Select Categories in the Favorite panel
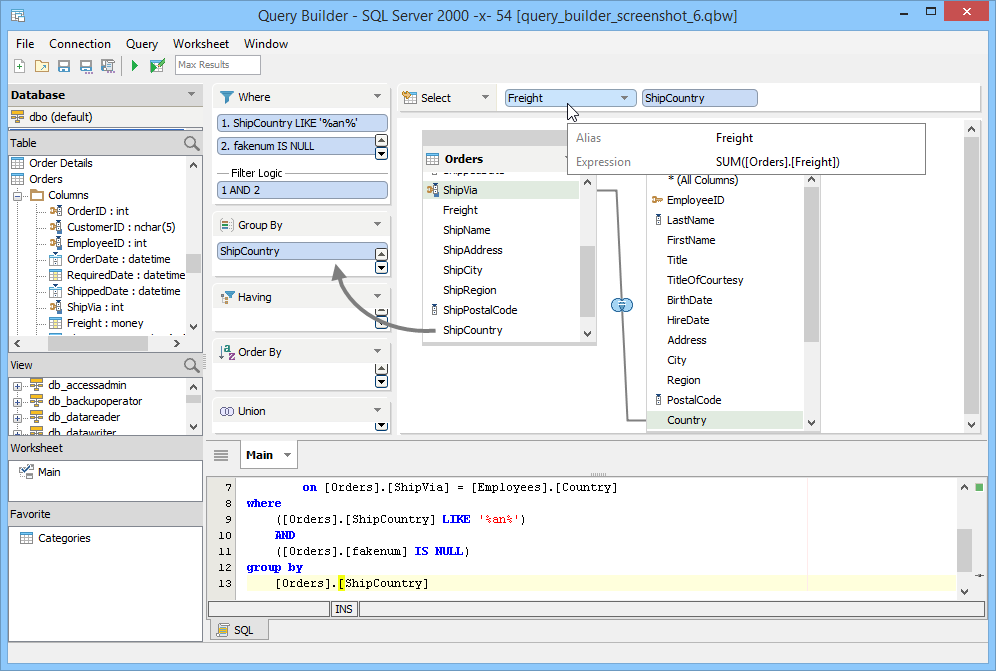This screenshot has height=671, width=996. [x=64, y=538]
